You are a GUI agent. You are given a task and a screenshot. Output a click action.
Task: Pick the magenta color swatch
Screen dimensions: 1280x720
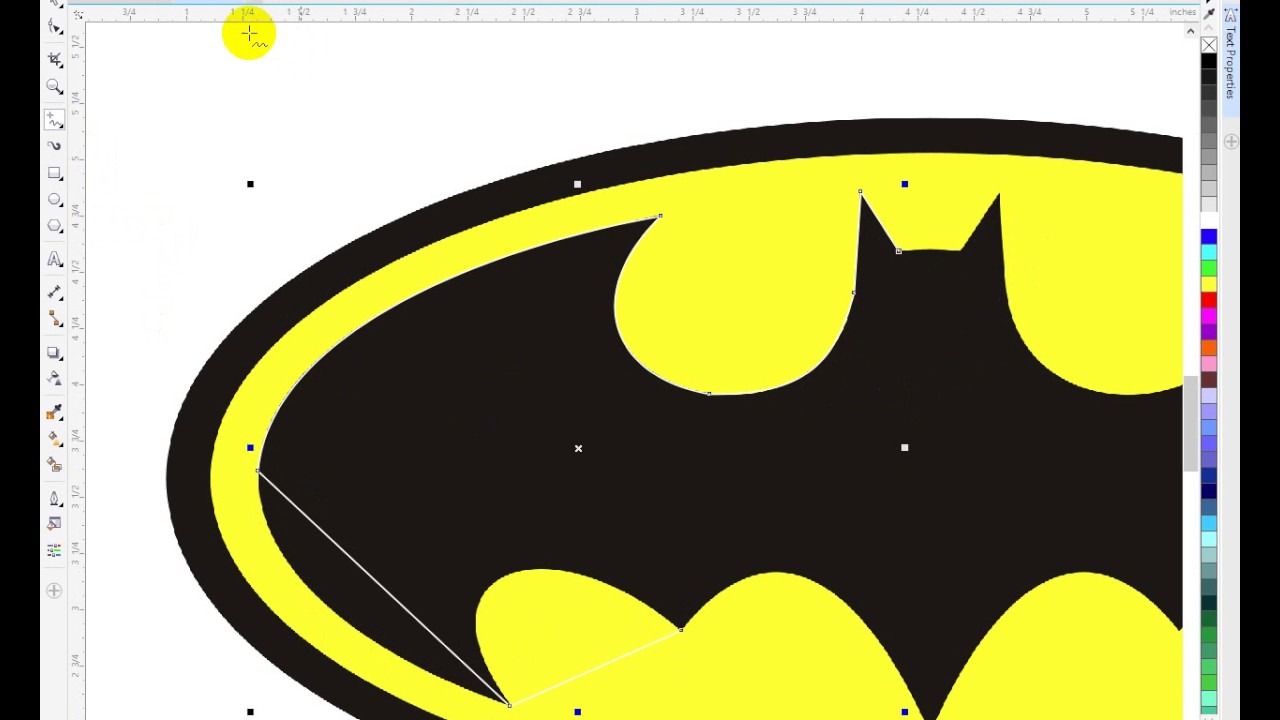click(1209, 317)
